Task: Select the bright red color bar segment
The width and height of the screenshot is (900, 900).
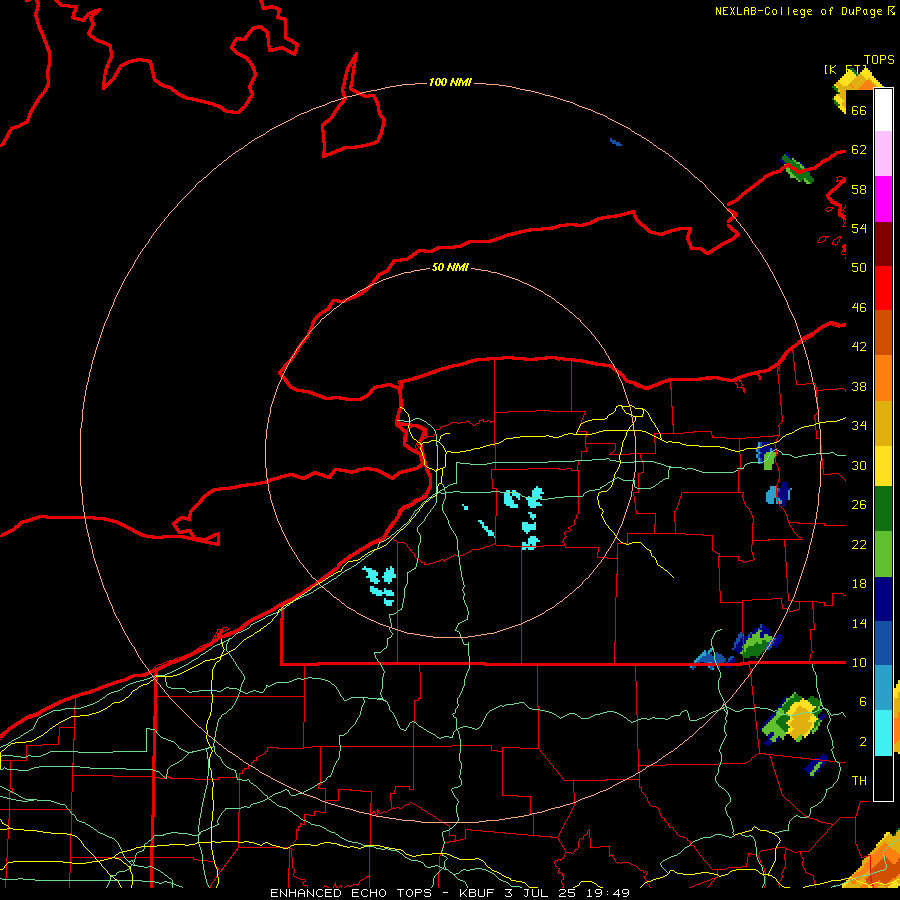Action: pyautogui.click(x=883, y=288)
